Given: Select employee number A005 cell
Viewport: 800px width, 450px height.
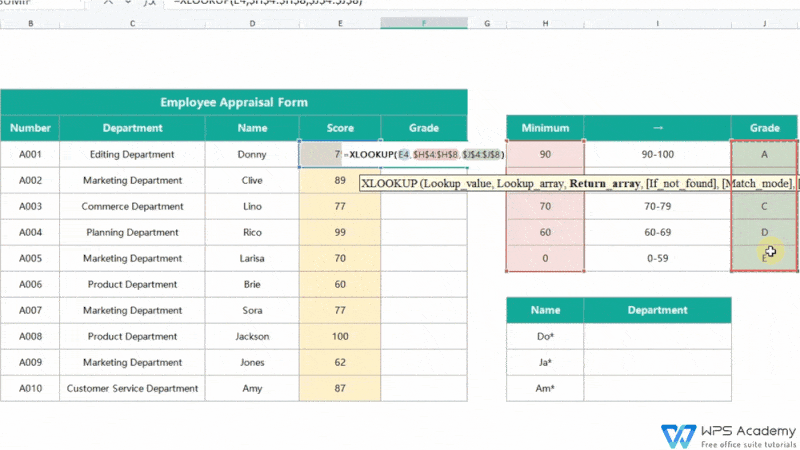Looking at the screenshot, I should 30,258.
